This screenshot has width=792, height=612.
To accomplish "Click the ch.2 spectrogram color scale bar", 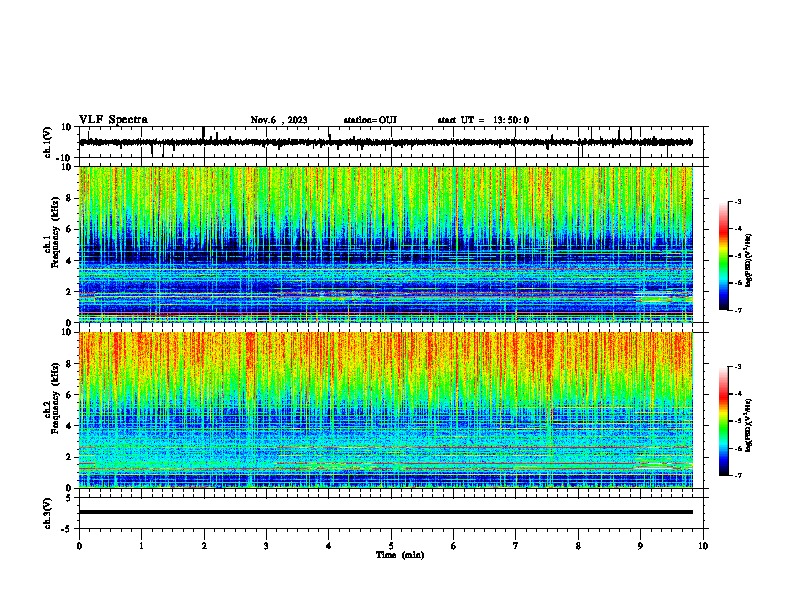I will click(724, 421).
